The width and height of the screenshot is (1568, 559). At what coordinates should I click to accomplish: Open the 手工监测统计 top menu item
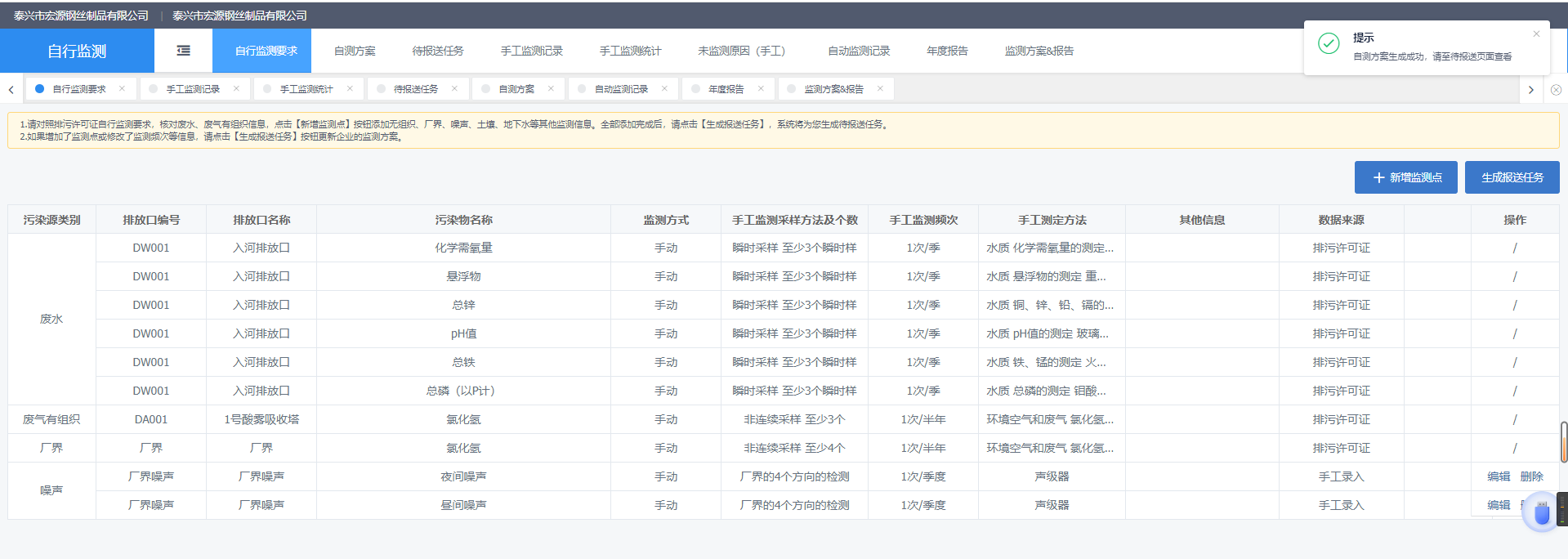tap(630, 51)
